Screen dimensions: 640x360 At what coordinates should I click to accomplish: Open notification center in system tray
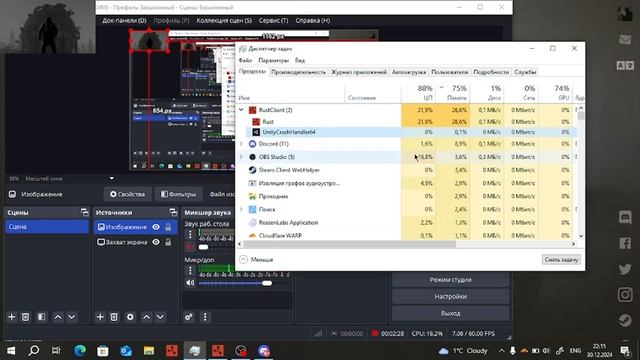625,351
